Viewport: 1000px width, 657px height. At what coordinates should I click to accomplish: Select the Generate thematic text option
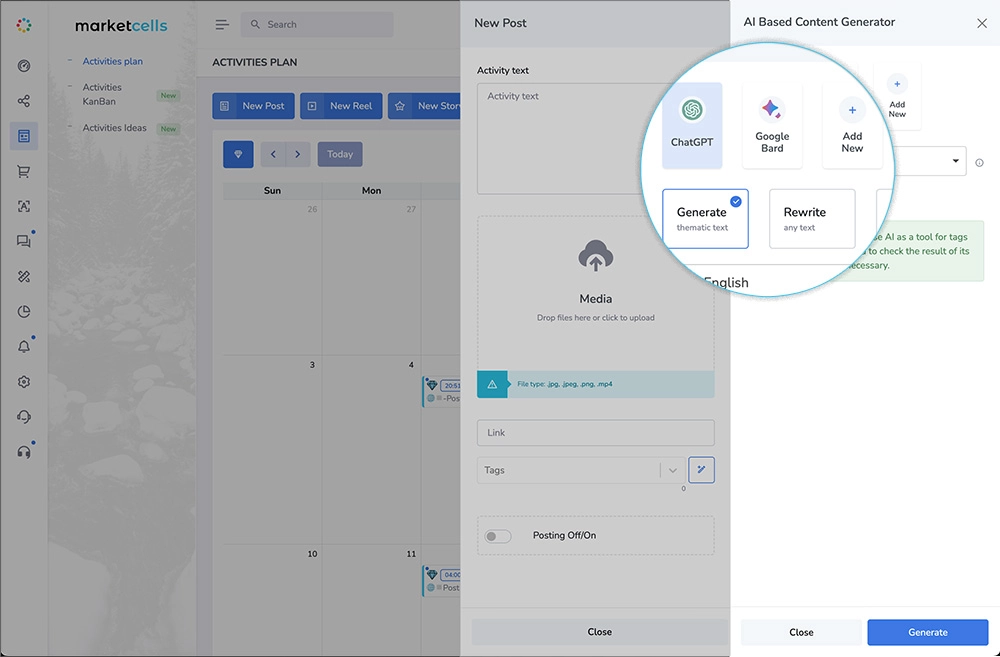(x=704, y=218)
